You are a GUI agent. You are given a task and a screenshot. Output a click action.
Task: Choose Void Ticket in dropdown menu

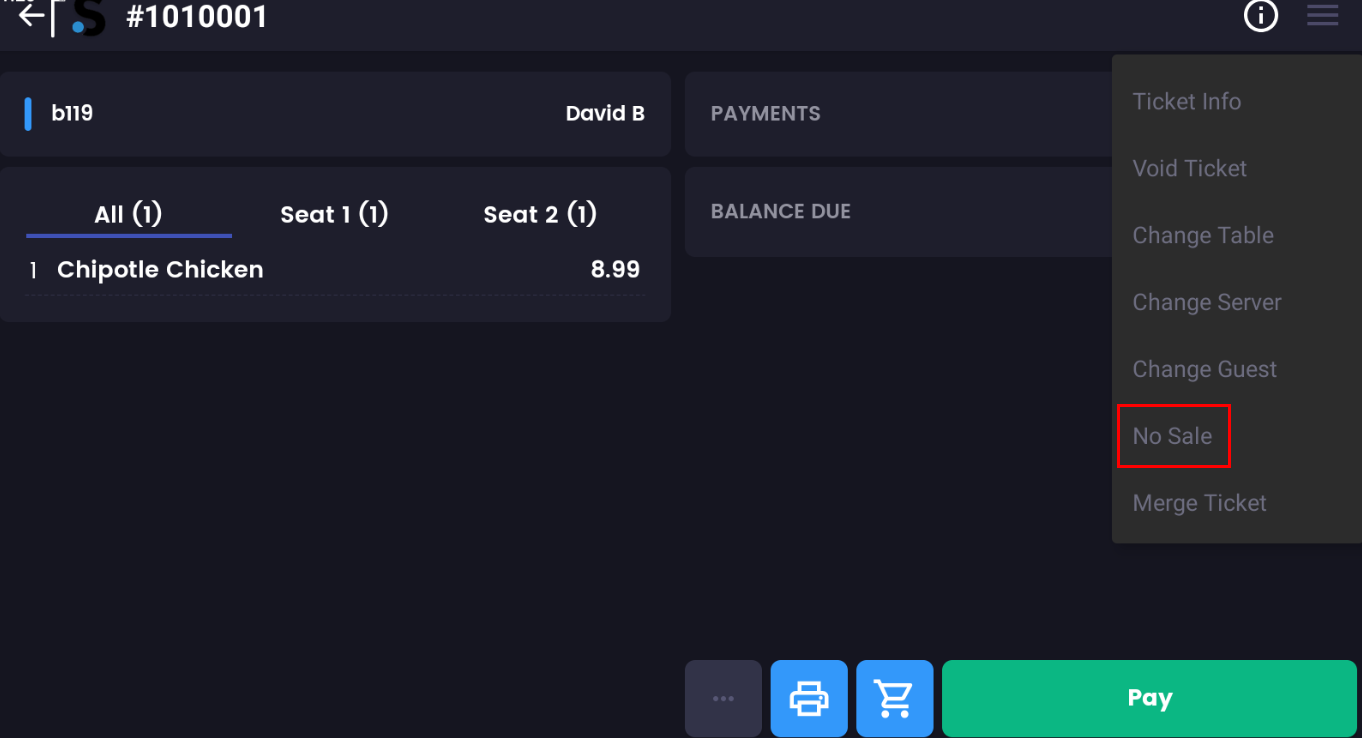(x=1189, y=169)
